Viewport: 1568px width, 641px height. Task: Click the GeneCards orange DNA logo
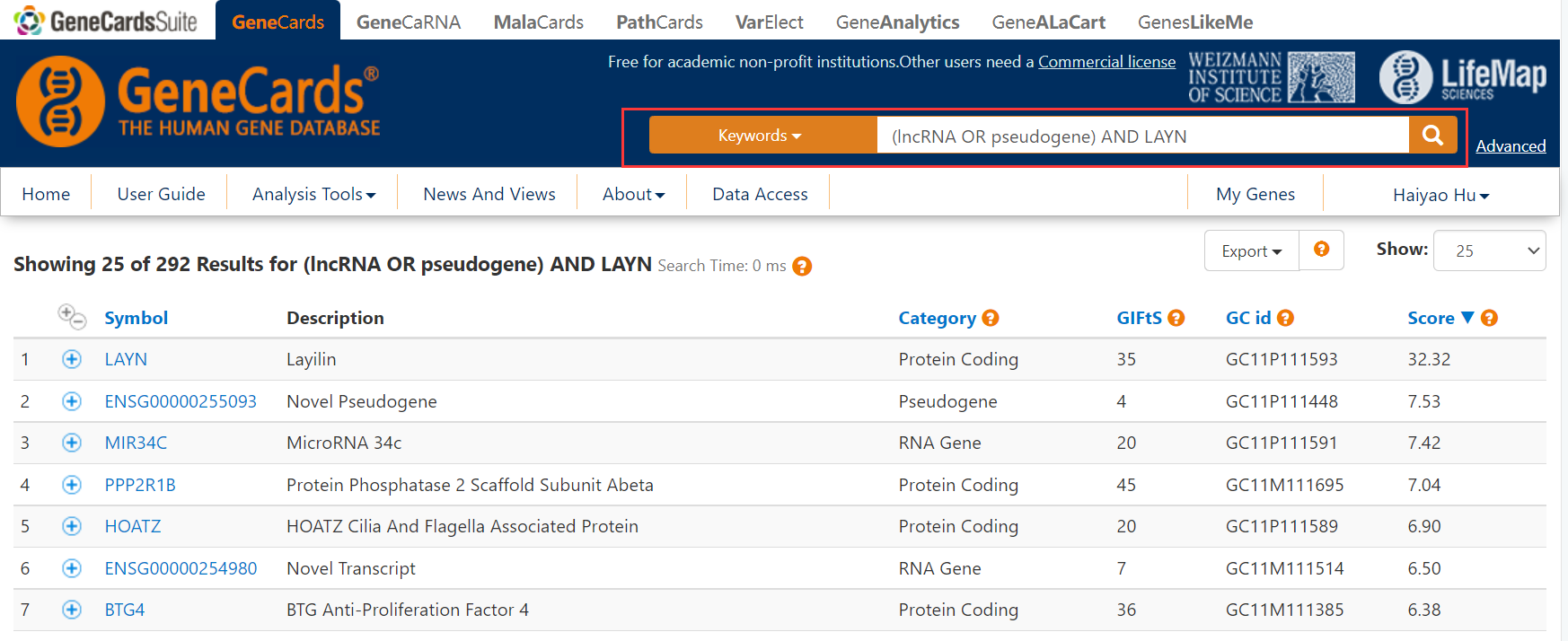click(x=61, y=101)
